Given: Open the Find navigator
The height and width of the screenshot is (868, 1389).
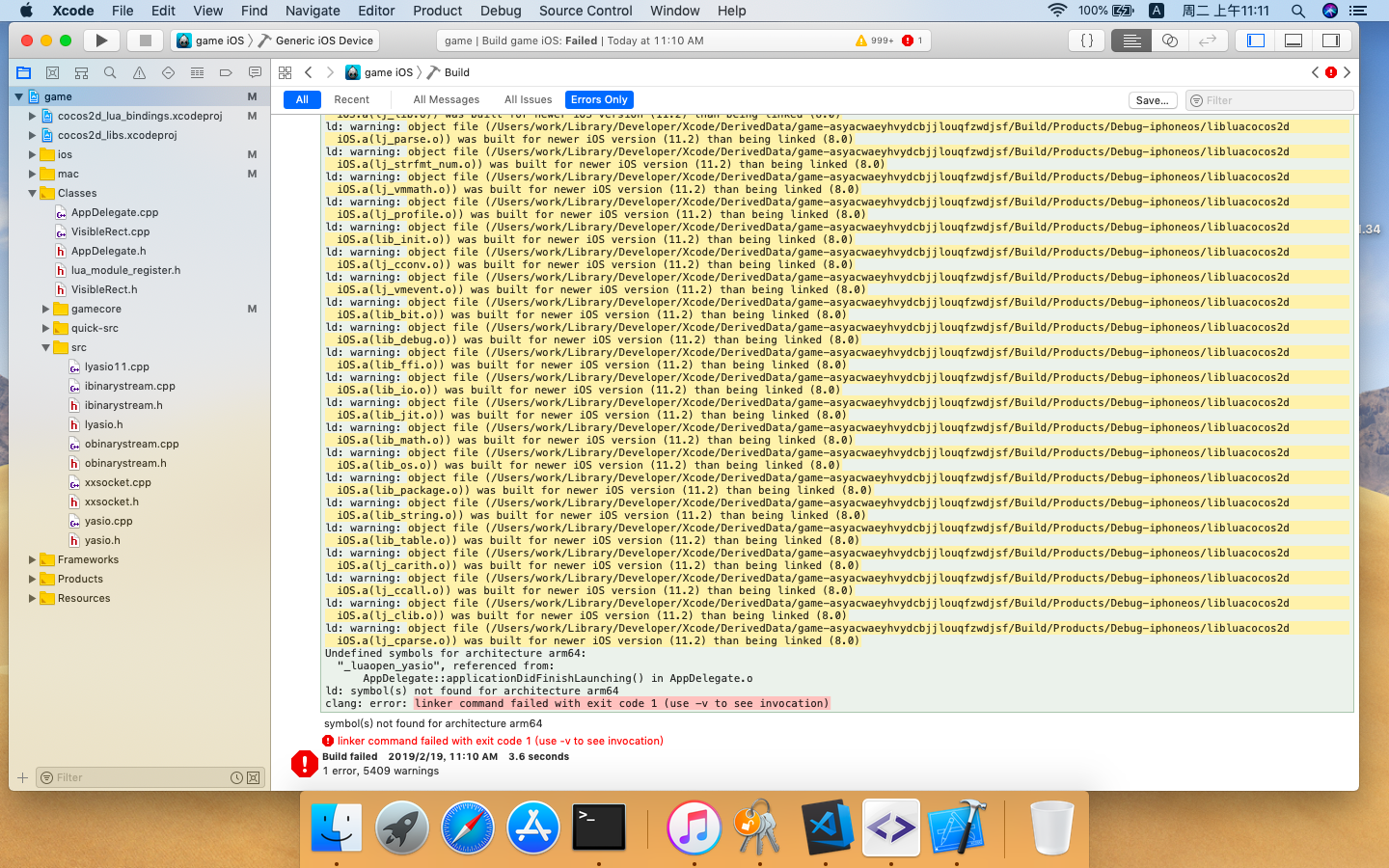Looking at the screenshot, I should click(110, 72).
